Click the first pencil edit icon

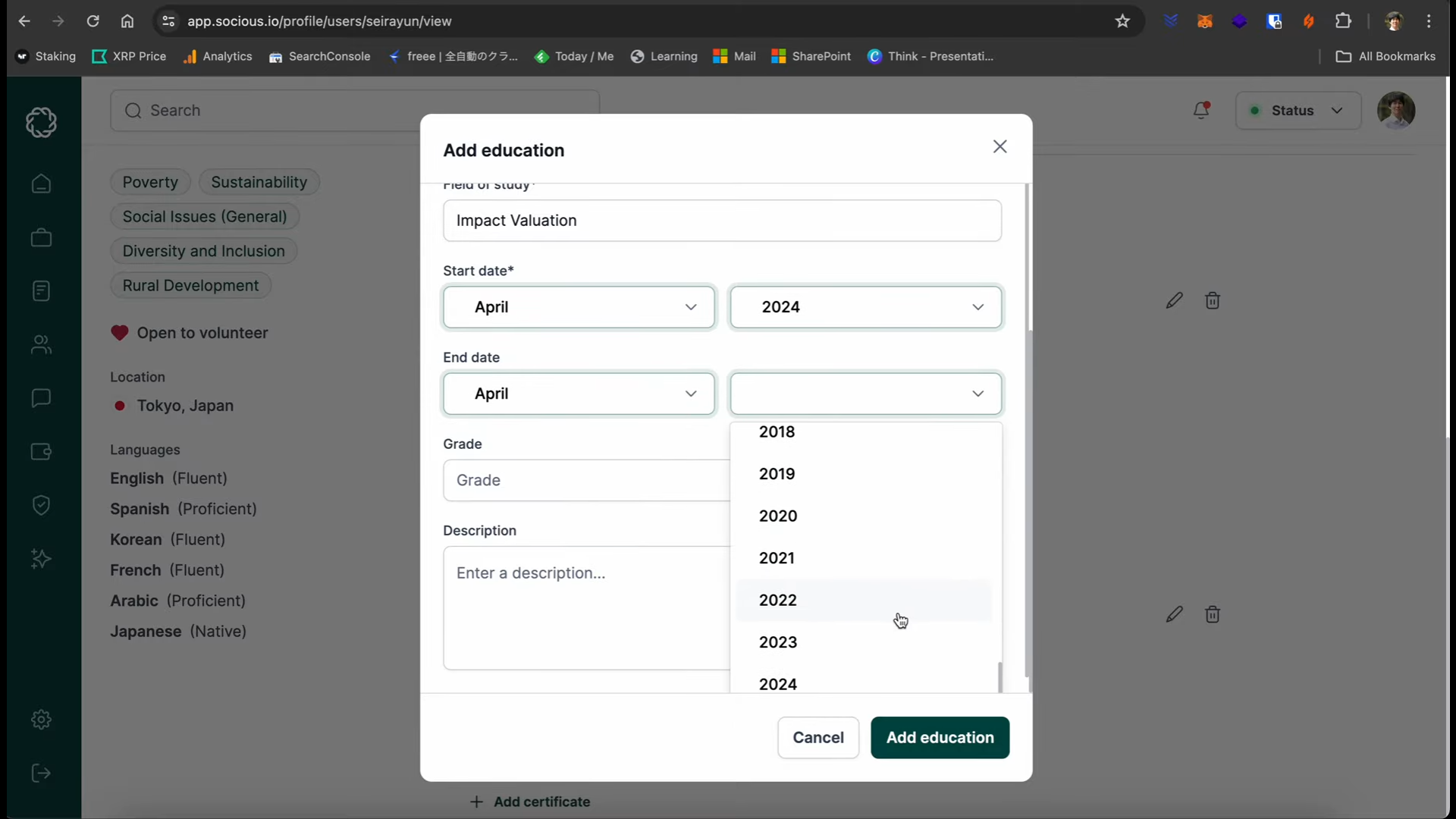point(1174,300)
